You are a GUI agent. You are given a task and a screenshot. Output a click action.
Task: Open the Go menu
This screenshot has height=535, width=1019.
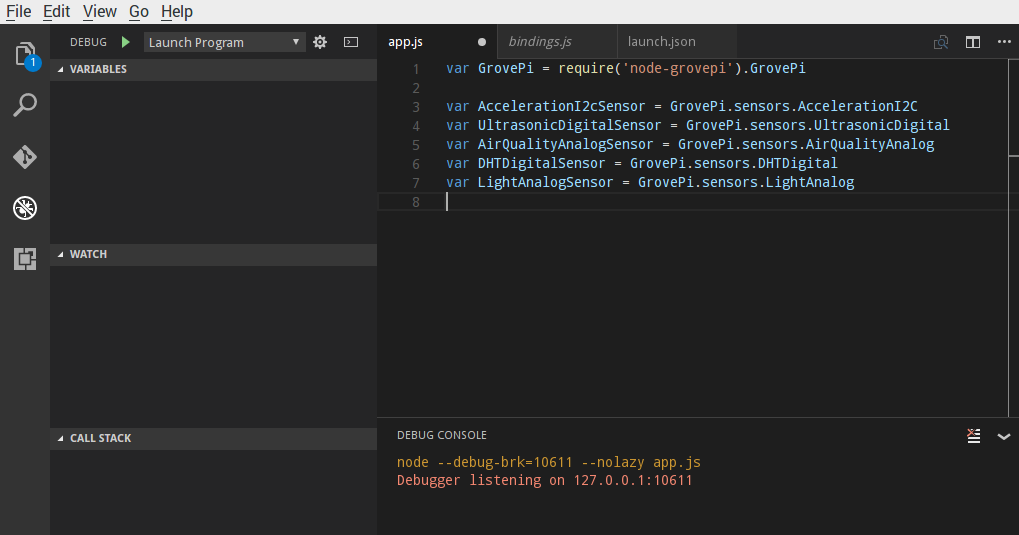coord(139,12)
